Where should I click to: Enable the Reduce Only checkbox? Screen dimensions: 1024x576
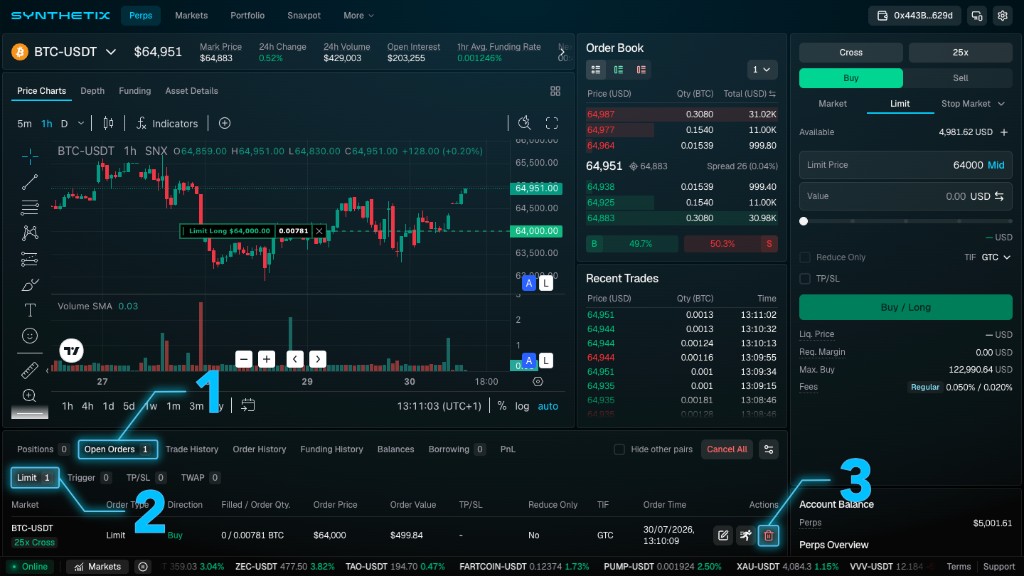(x=805, y=257)
